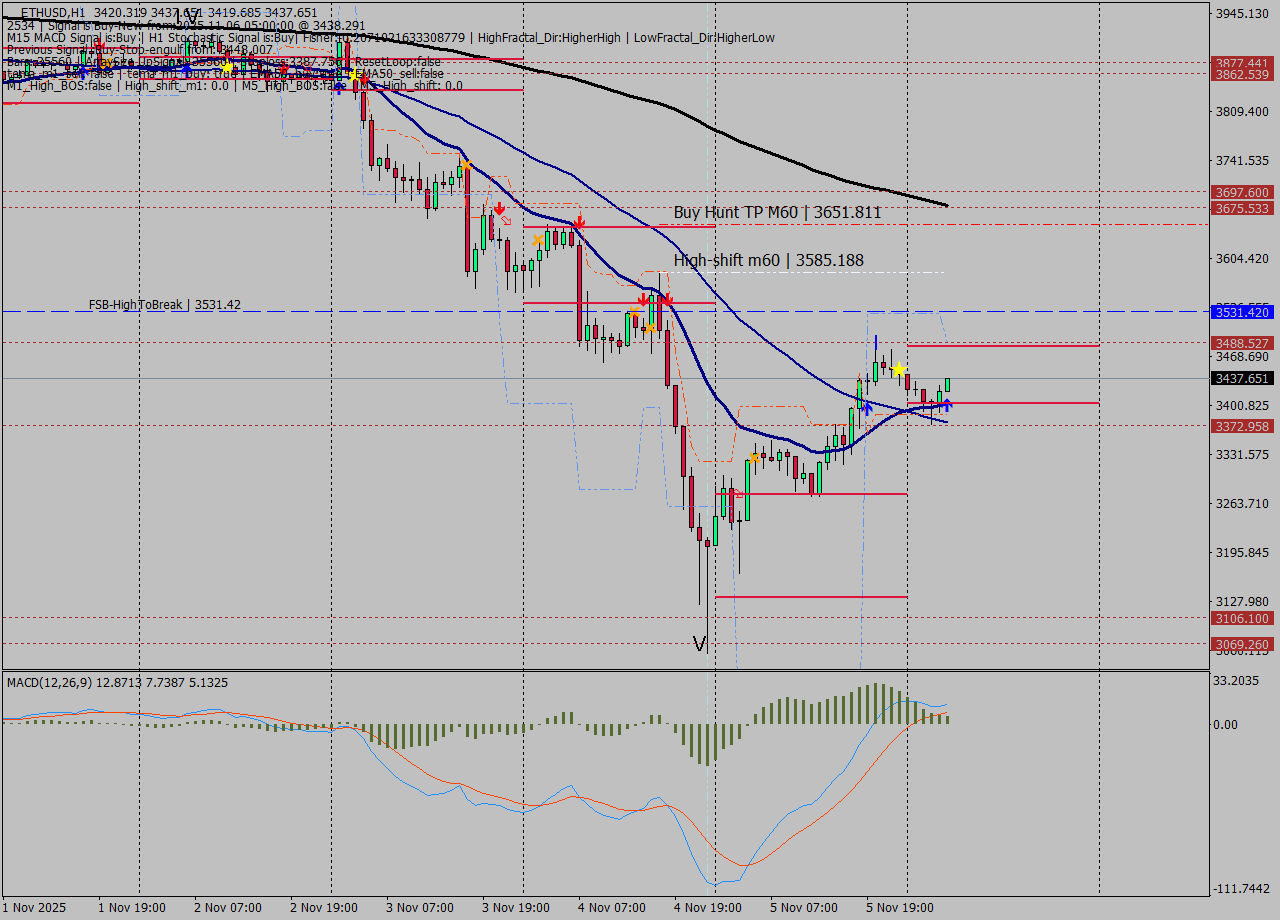This screenshot has height=920, width=1280.
Task: Click the current price 3437.651 tag
Action: pyautogui.click(x=1241, y=378)
